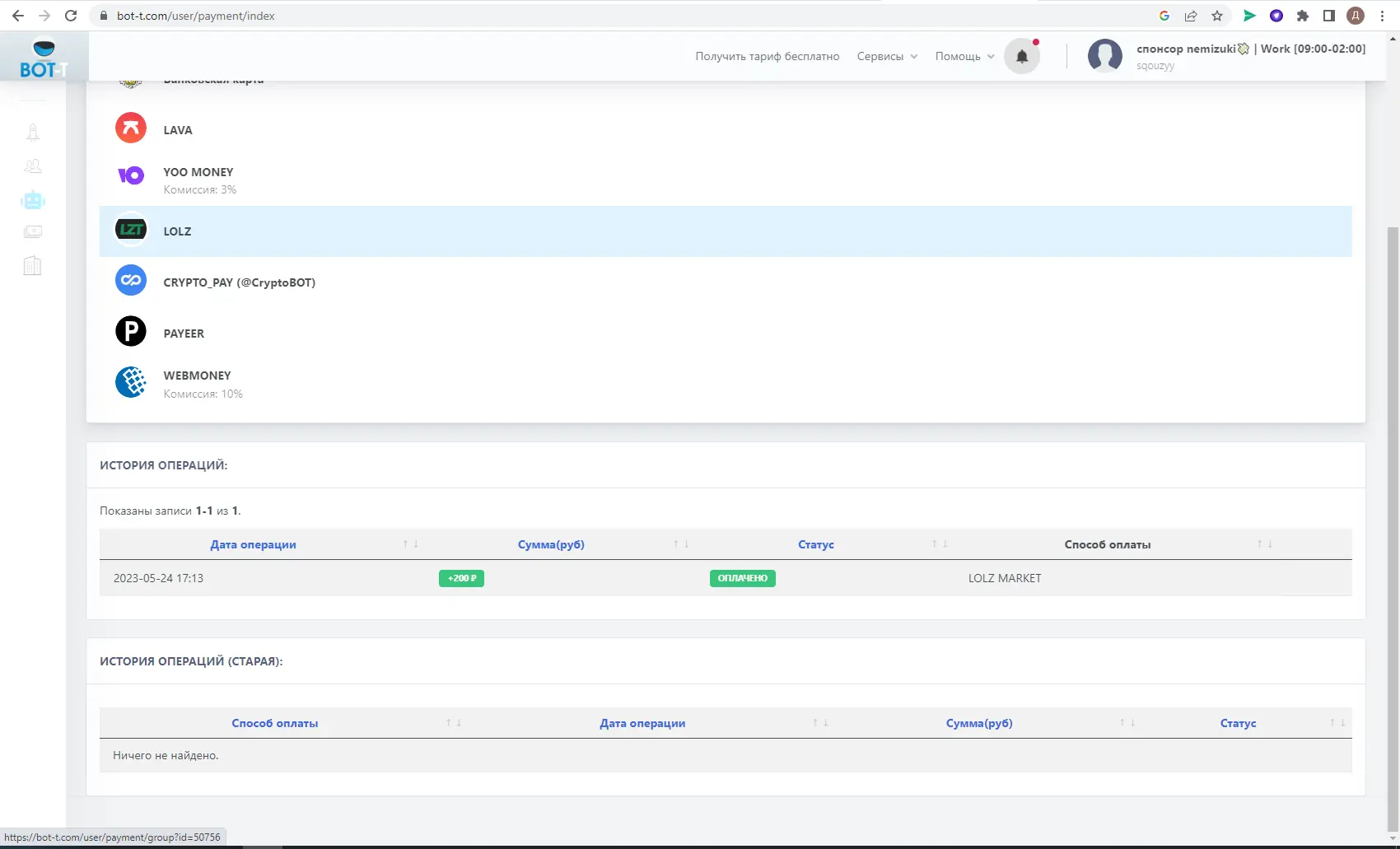Click the CryptoBot blue logo icon
Image resolution: width=1400 pixels, height=849 pixels.
click(x=131, y=280)
